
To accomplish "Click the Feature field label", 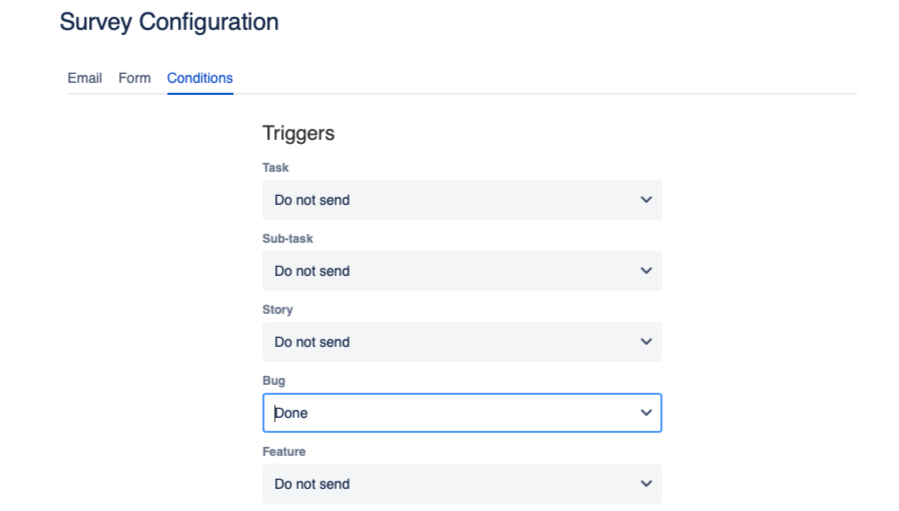I will click(284, 452).
